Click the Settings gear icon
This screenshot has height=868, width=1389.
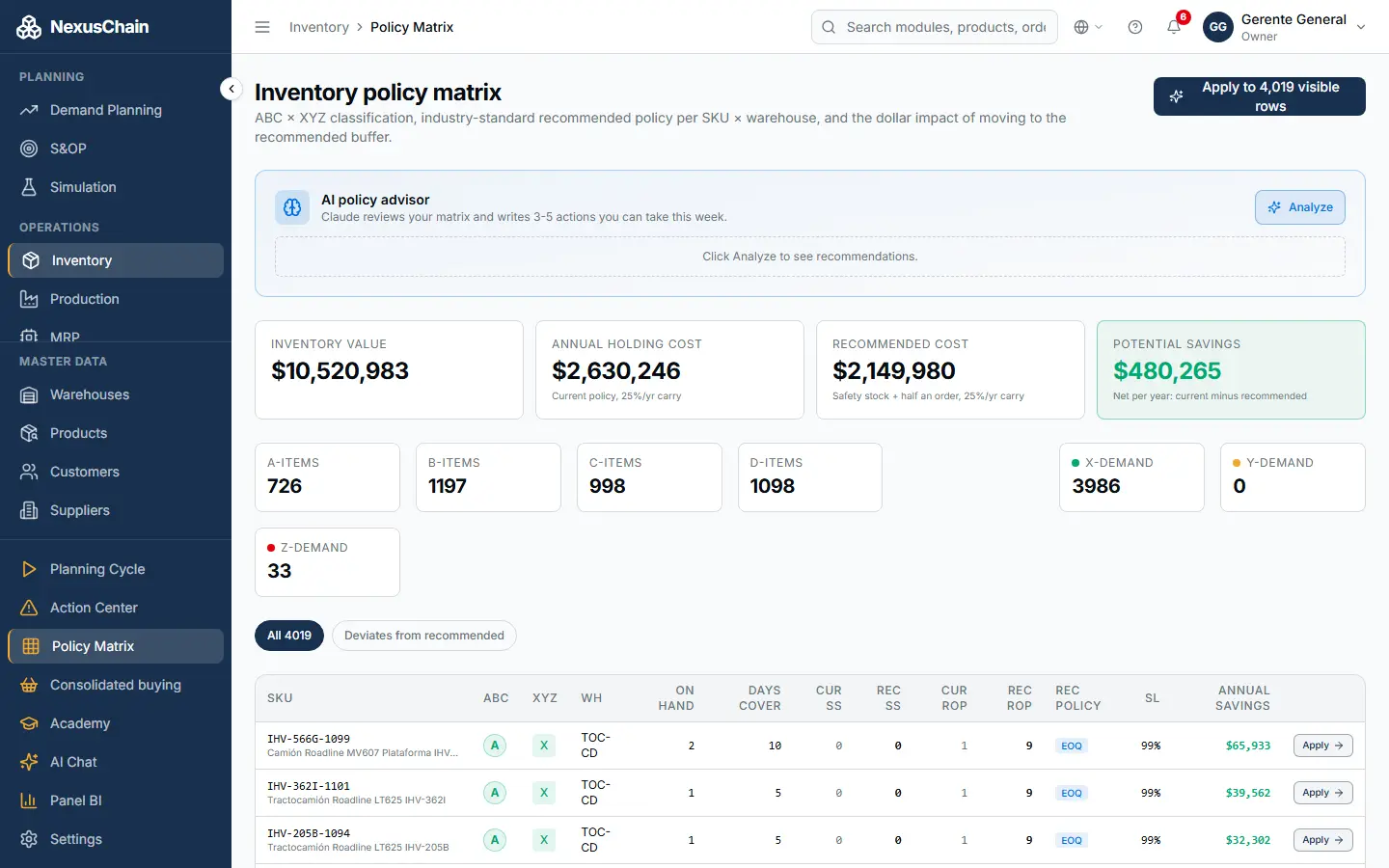point(29,839)
